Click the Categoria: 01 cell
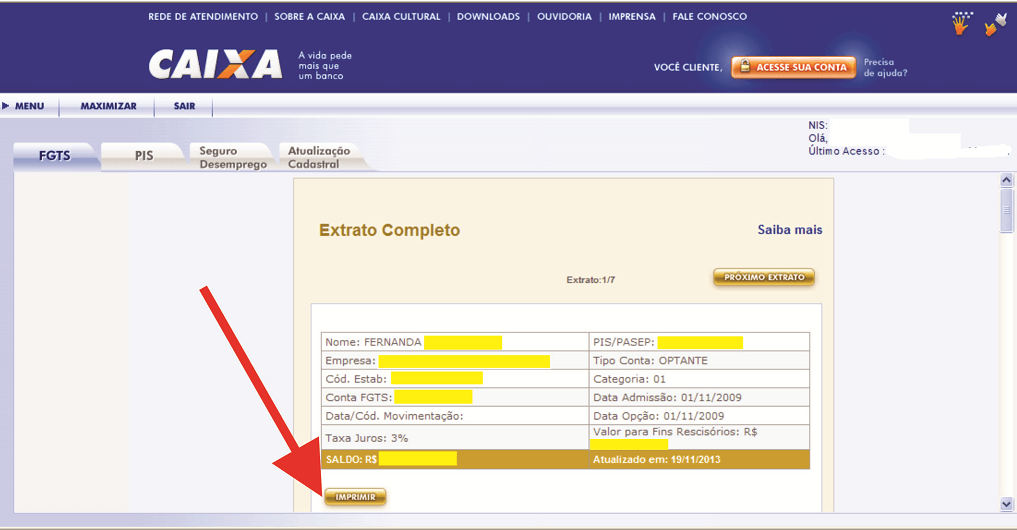The image size is (1017, 530). pyautogui.click(x=699, y=379)
